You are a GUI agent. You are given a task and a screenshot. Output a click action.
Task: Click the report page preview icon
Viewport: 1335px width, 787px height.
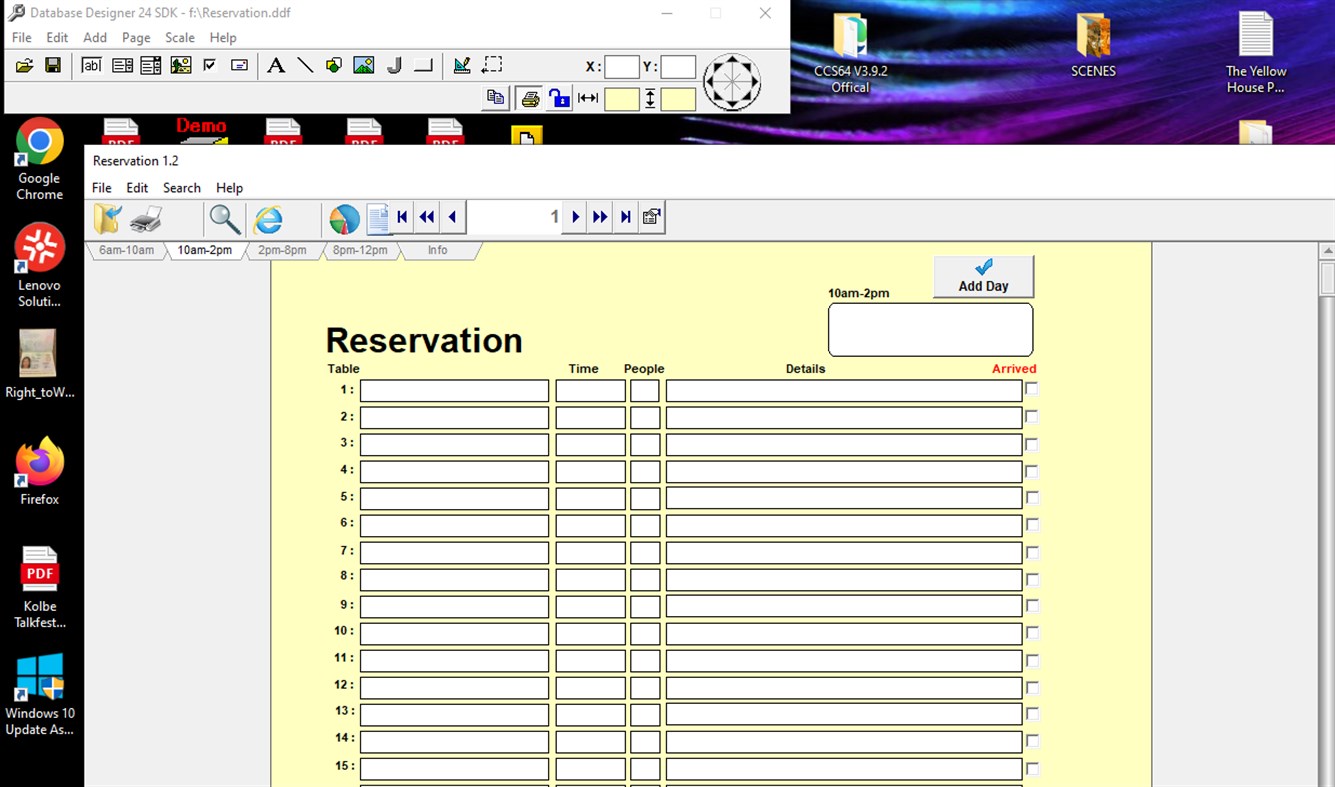pyautogui.click(x=377, y=217)
